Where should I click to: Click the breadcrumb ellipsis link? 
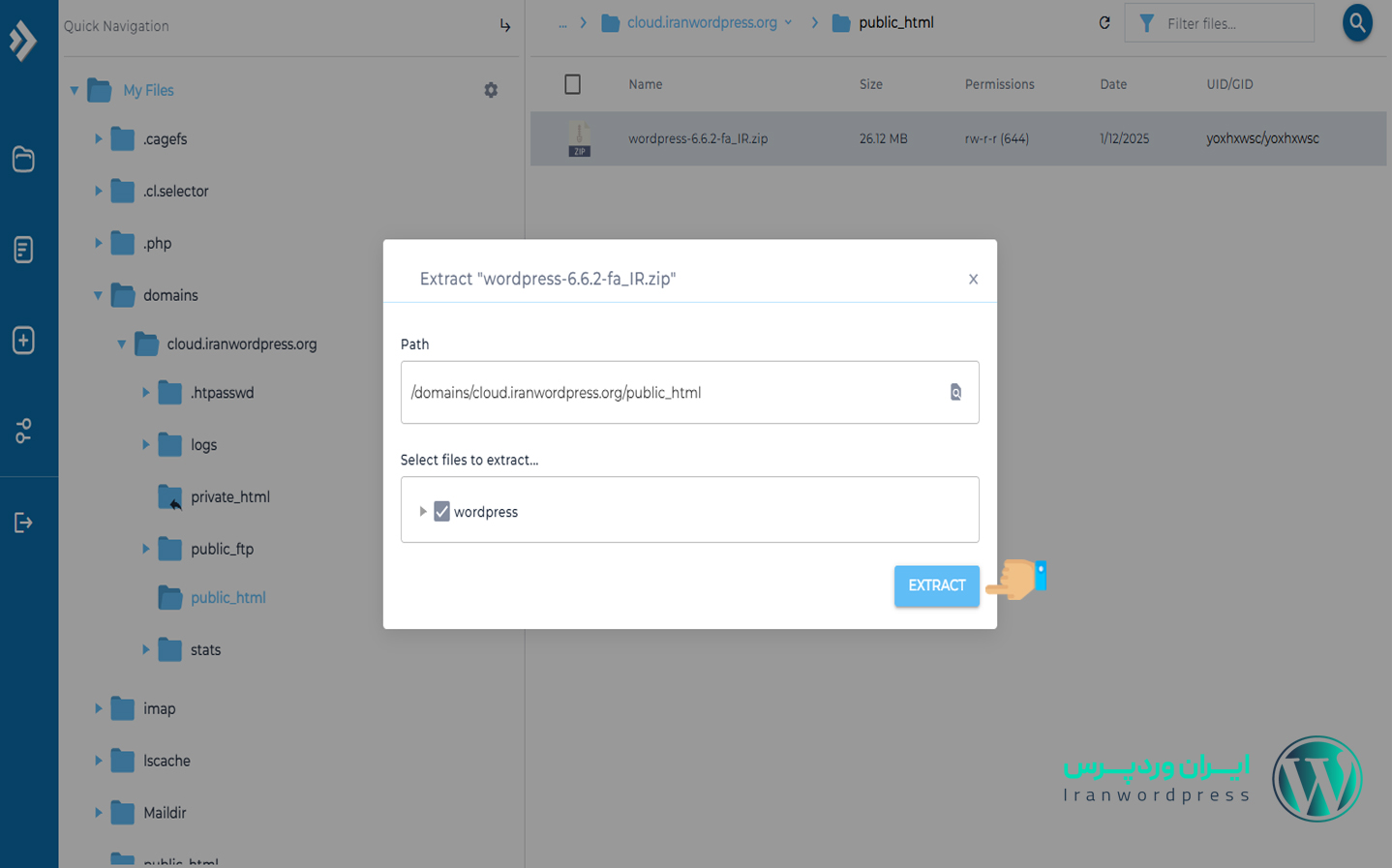(x=562, y=24)
